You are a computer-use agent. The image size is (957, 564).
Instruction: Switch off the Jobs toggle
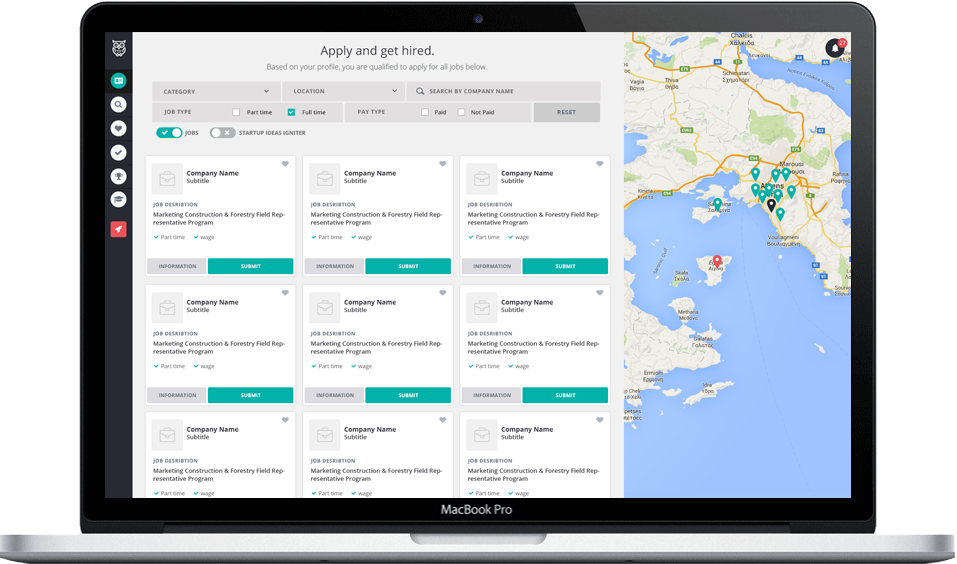[169, 132]
